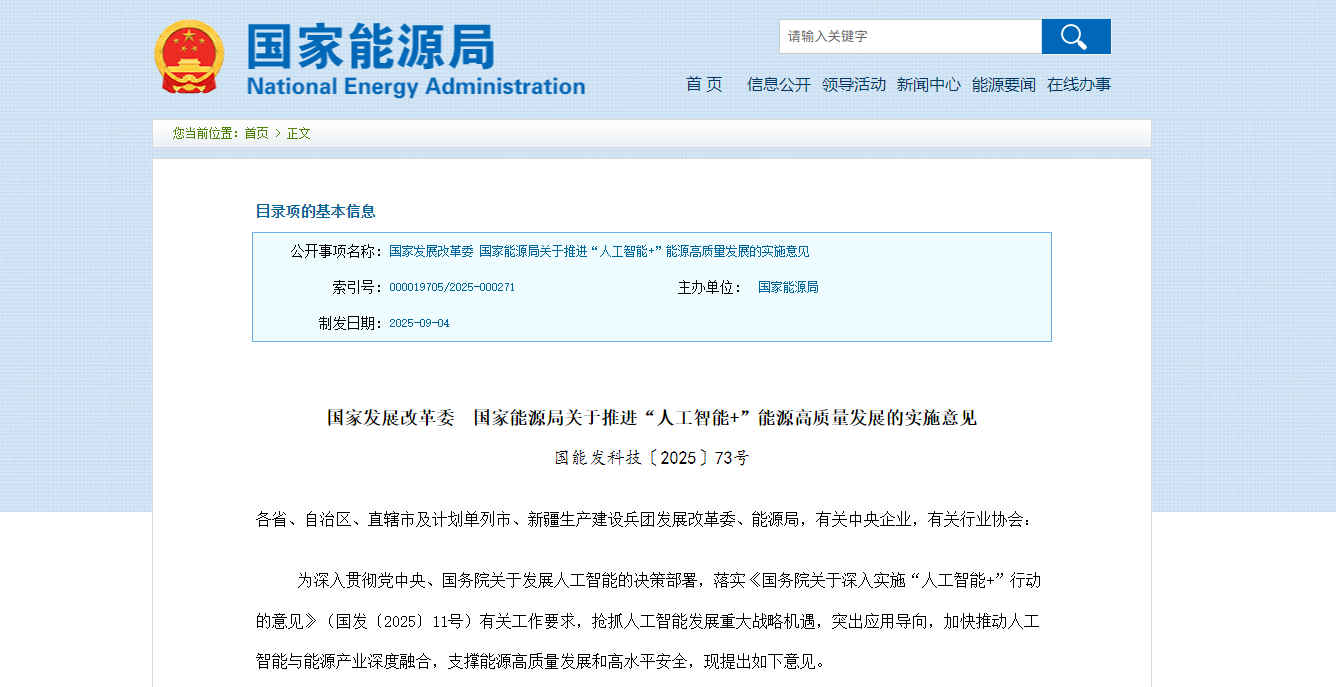Click the 2025-09-04 制发日期 link
The width and height of the screenshot is (1336, 687).
pyautogui.click(x=420, y=323)
